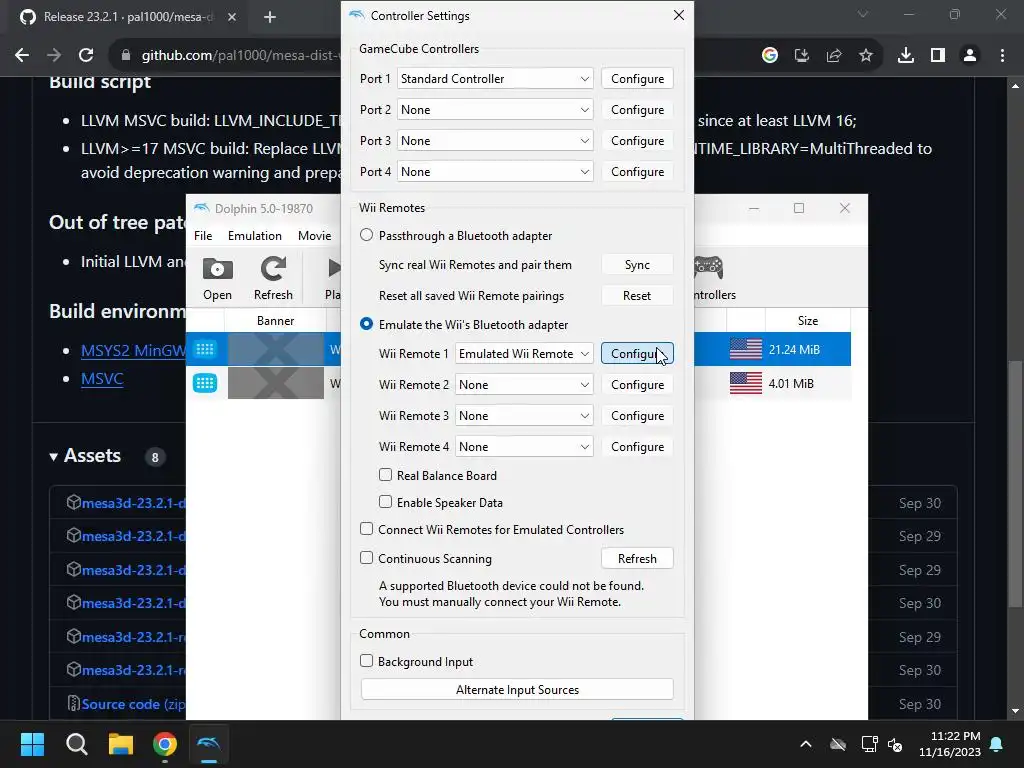Open Port 3 controller dropdown
This screenshot has height=768, width=1024.
(x=495, y=140)
